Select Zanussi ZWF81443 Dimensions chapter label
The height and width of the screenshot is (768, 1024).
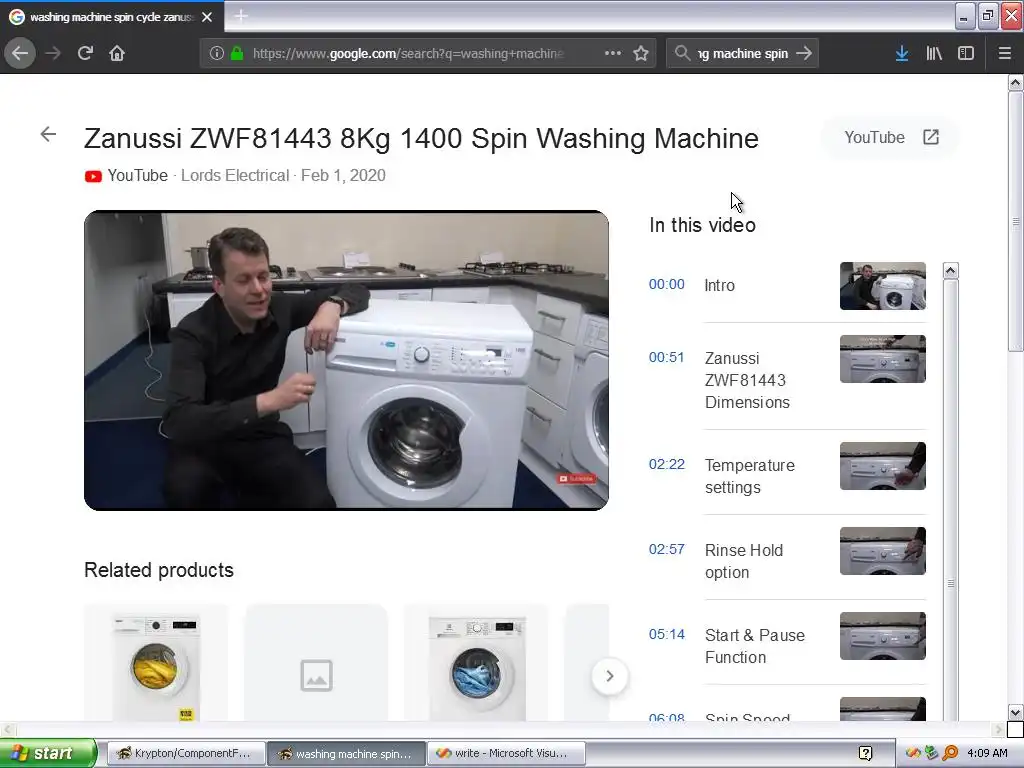pyautogui.click(x=747, y=380)
